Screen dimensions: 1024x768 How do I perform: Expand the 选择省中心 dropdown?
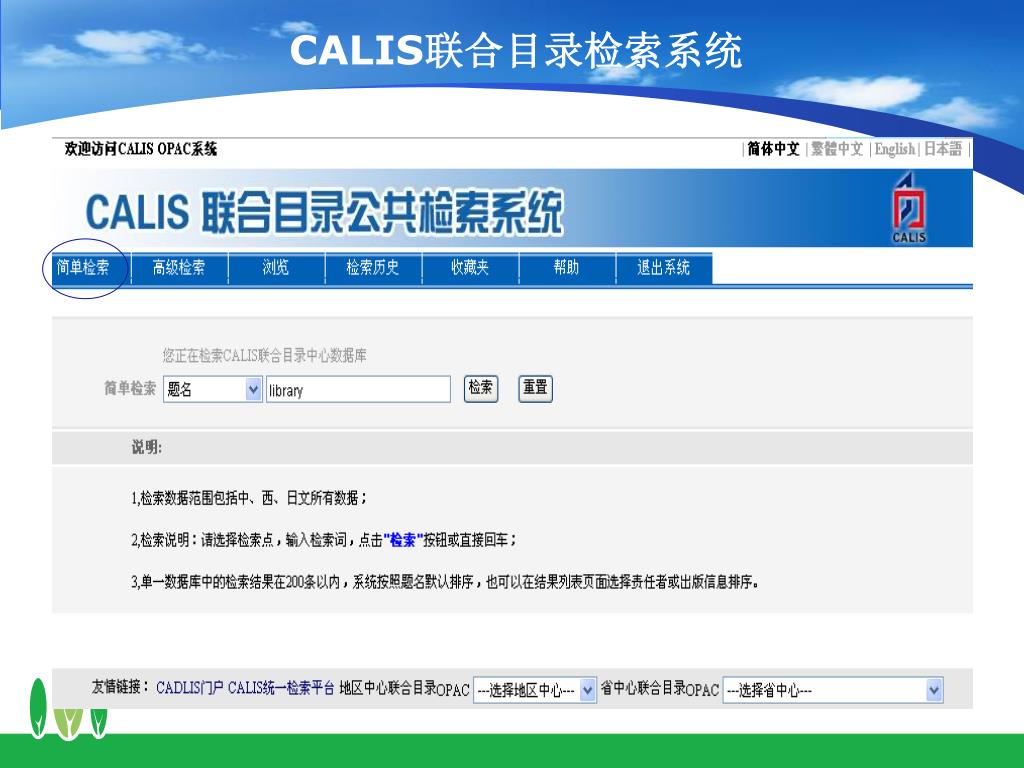tap(833, 690)
